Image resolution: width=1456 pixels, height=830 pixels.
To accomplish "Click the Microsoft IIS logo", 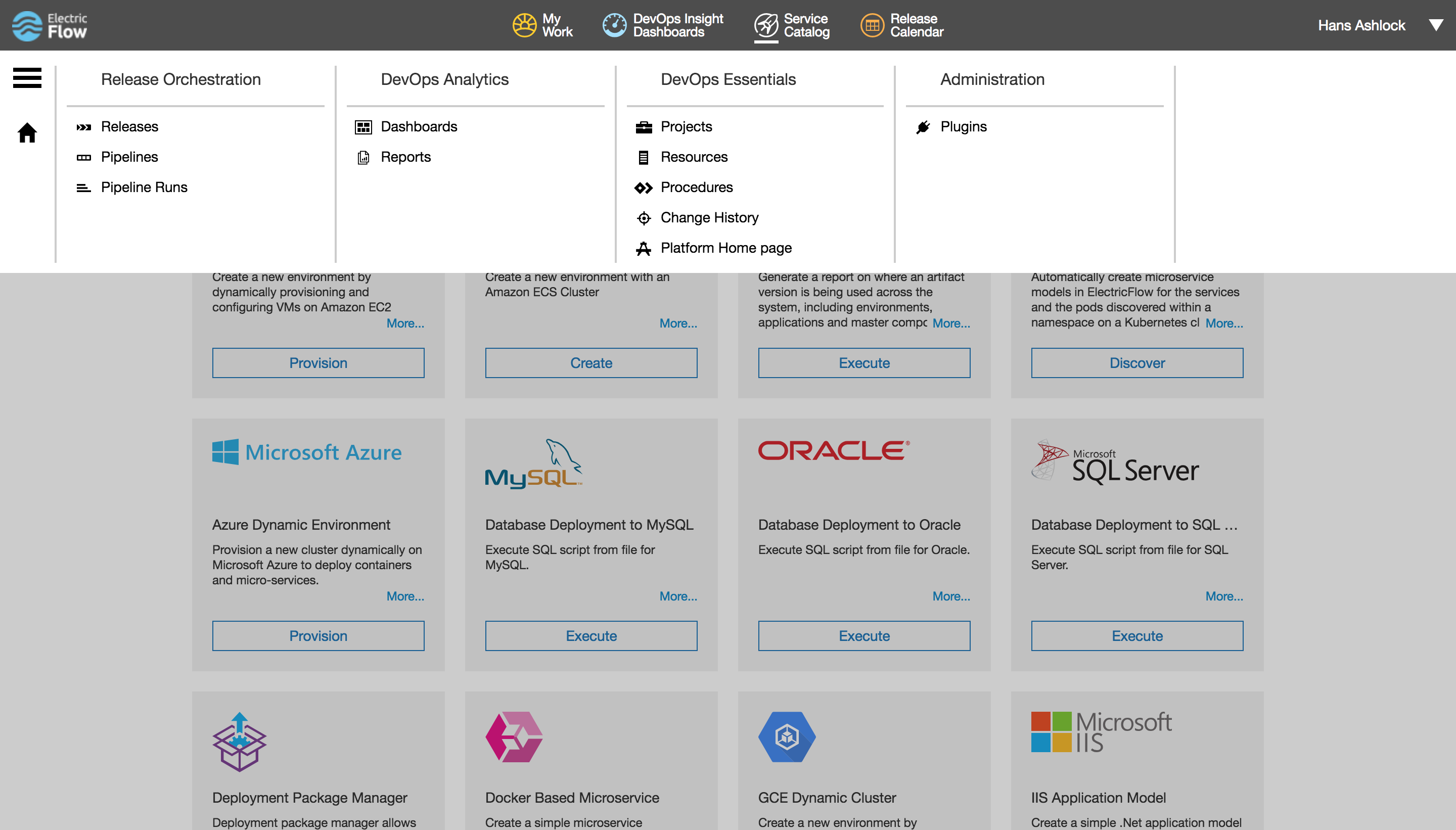I will pos(1101,732).
